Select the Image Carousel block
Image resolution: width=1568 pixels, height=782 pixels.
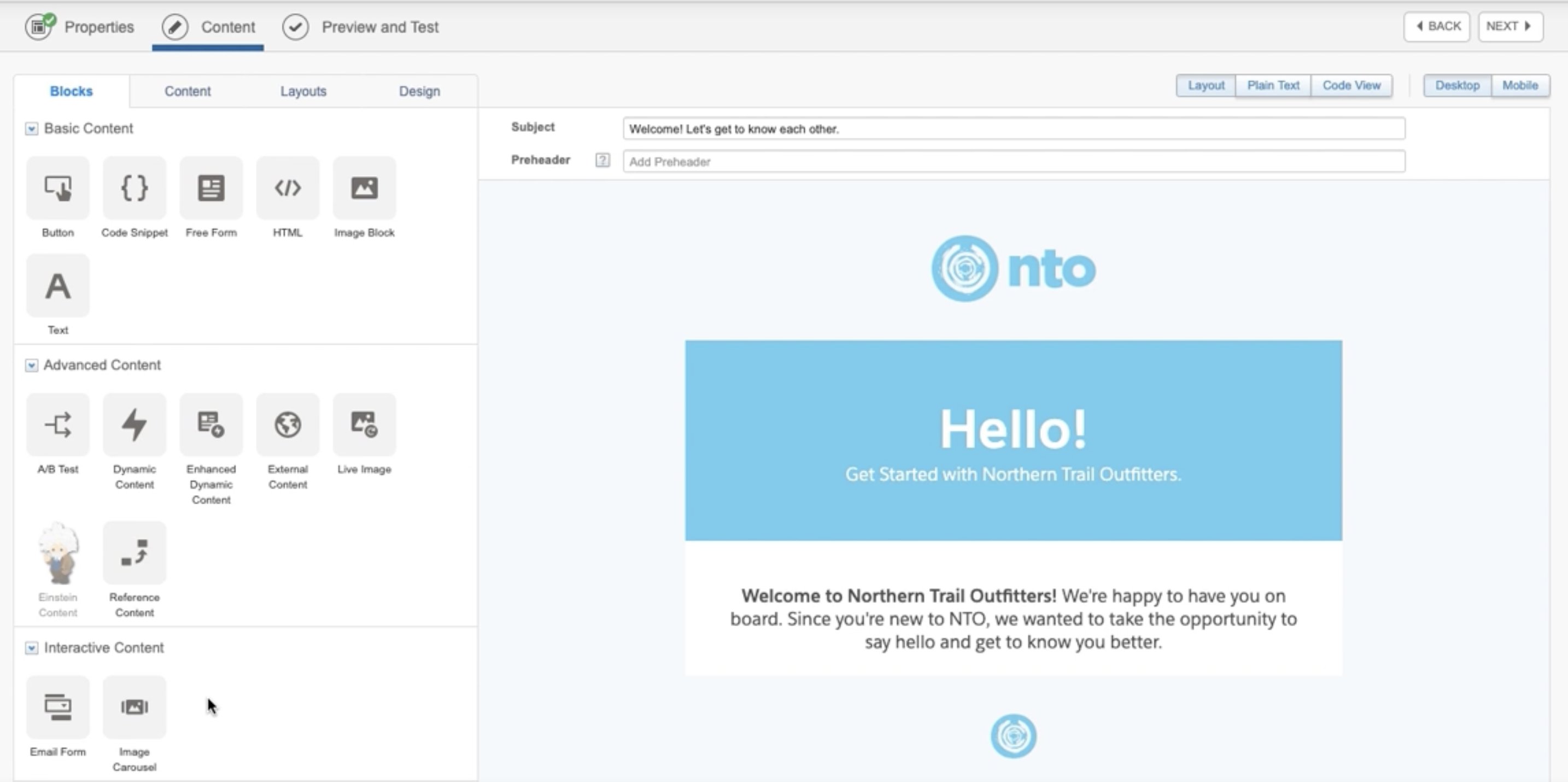click(x=134, y=707)
